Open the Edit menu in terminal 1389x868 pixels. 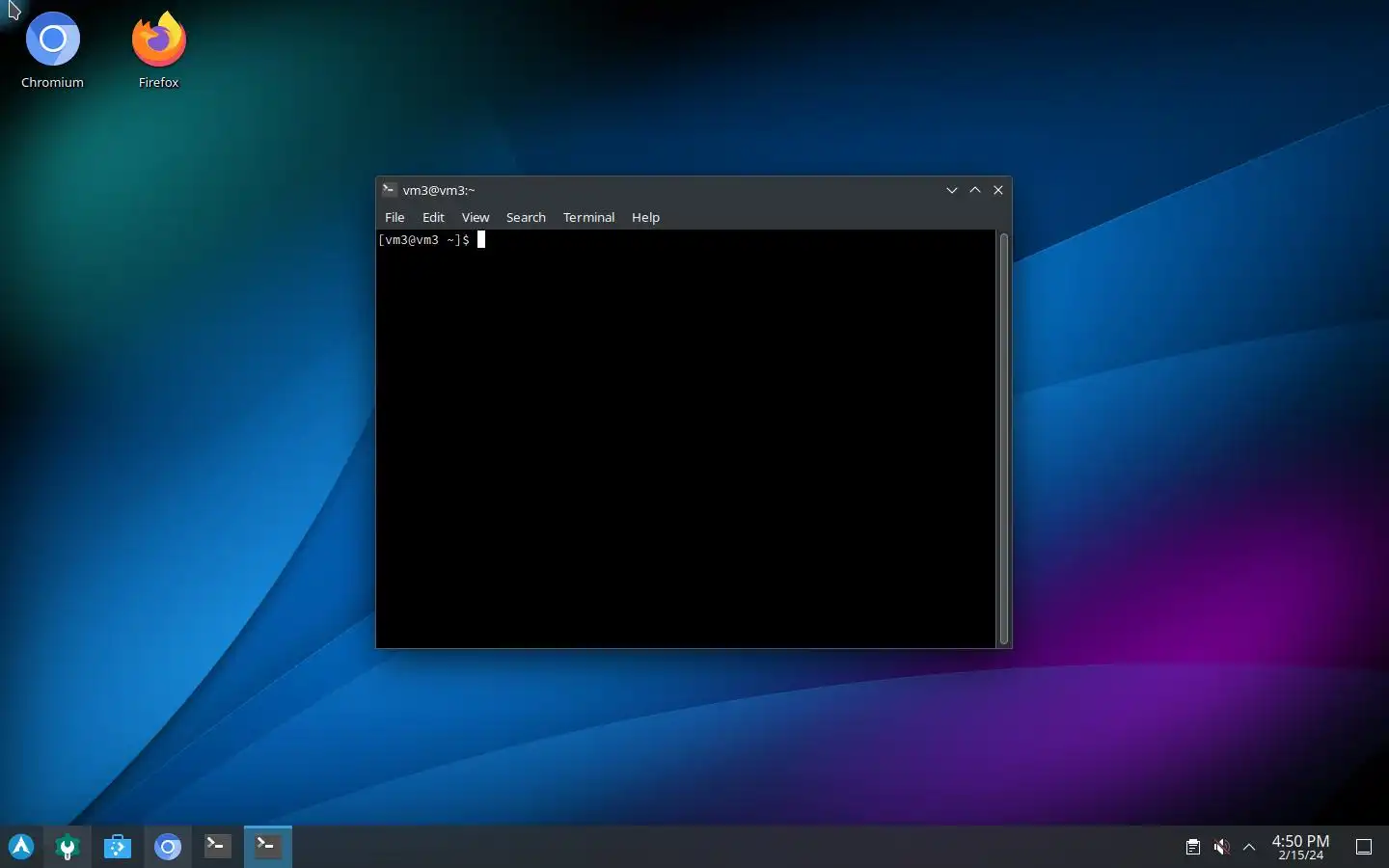coord(433,217)
